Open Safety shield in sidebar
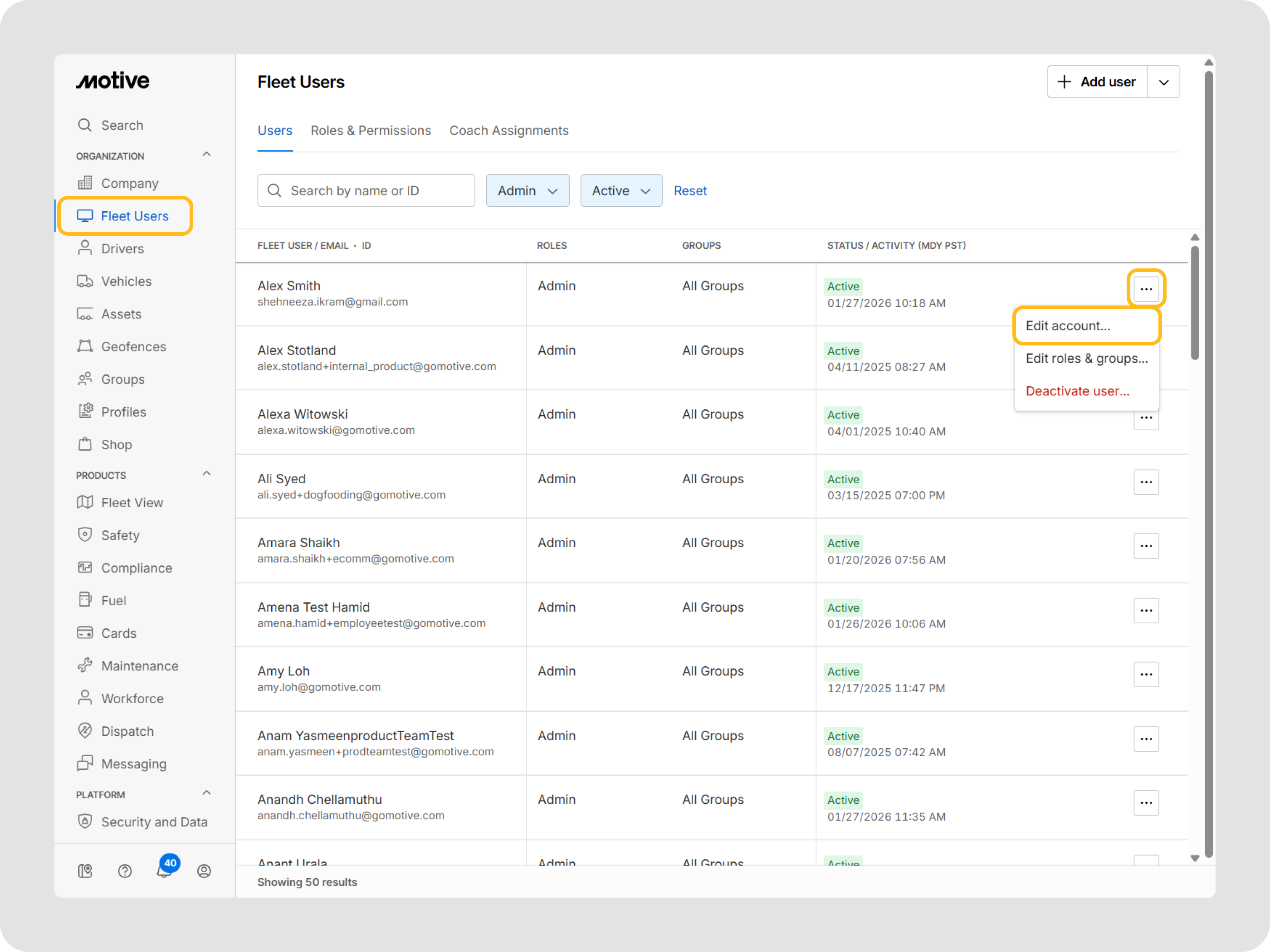The width and height of the screenshot is (1270, 952). click(120, 535)
